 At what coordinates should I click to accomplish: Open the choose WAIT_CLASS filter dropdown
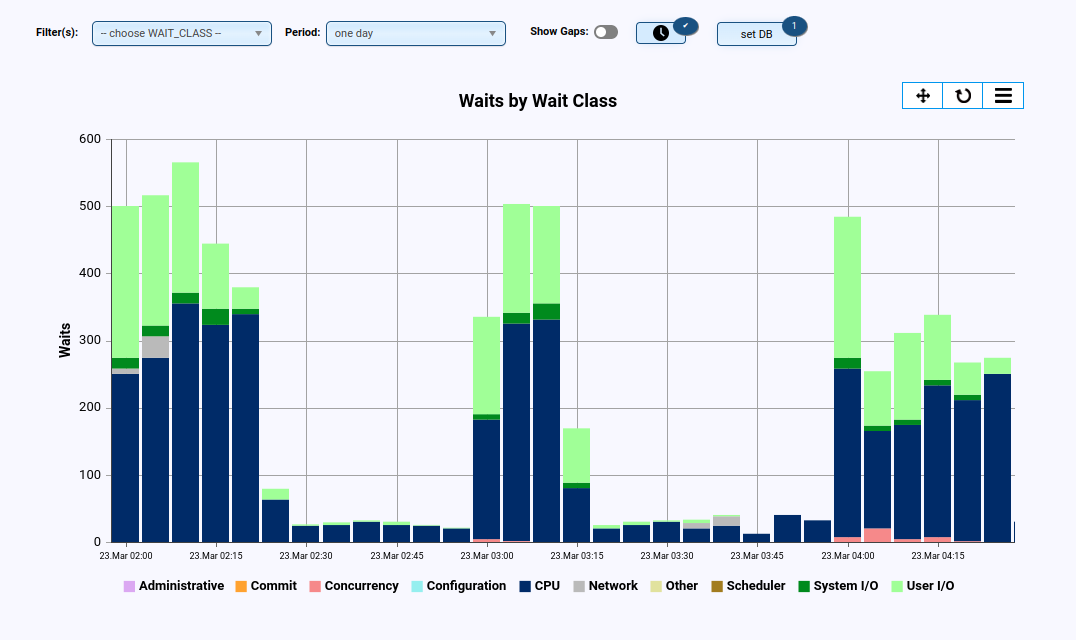pyautogui.click(x=181, y=32)
